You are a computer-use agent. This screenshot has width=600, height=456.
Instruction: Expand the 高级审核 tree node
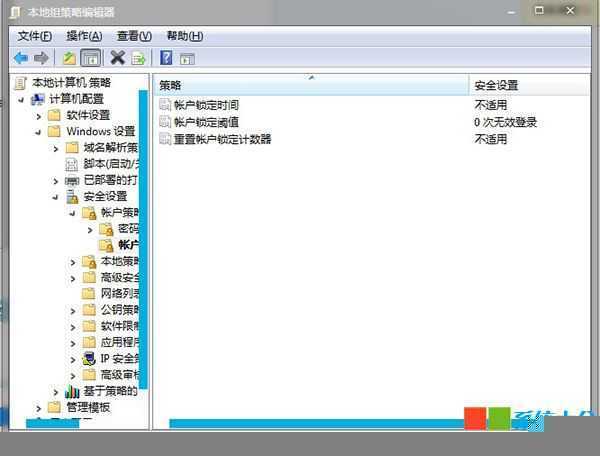pos(73,376)
